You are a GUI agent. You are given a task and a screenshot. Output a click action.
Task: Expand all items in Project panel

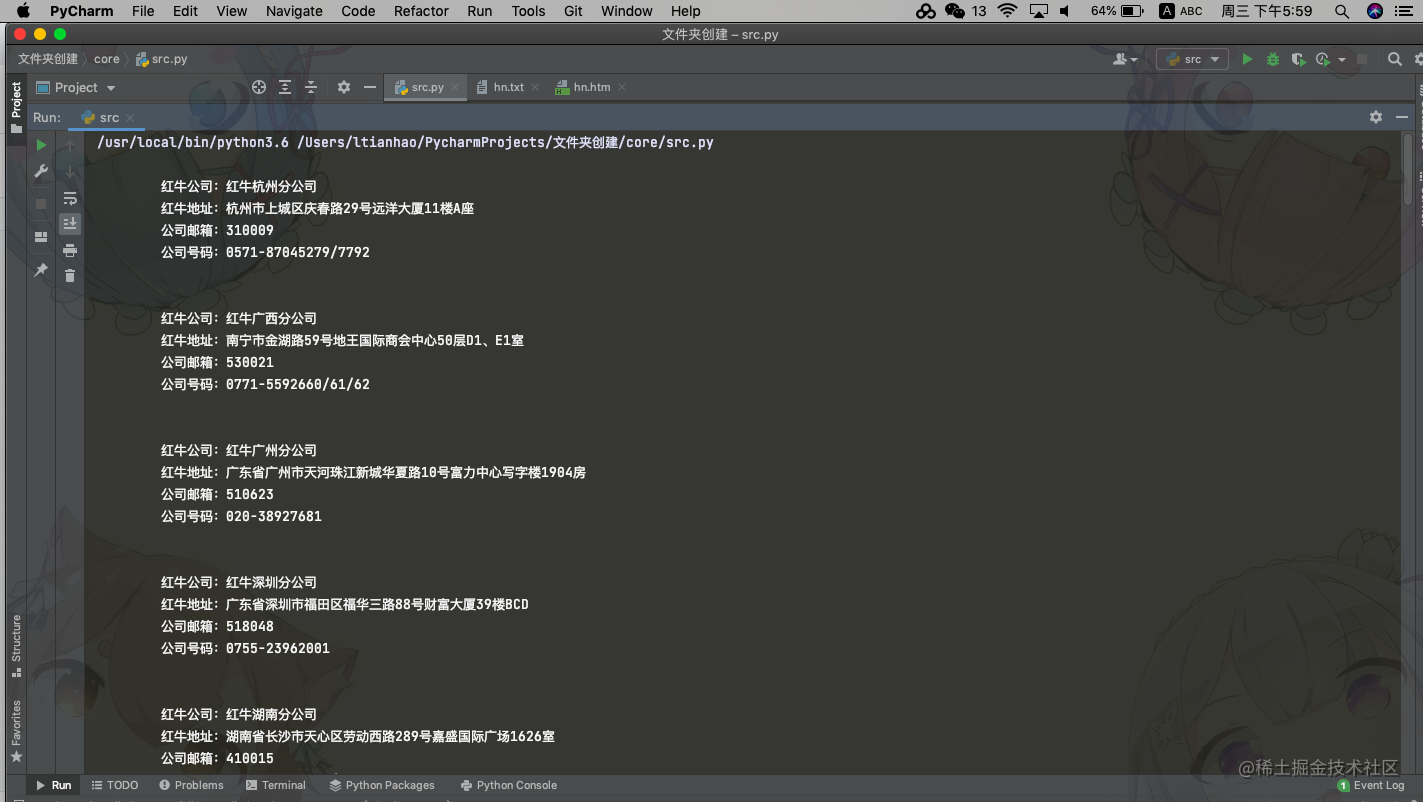pos(285,87)
